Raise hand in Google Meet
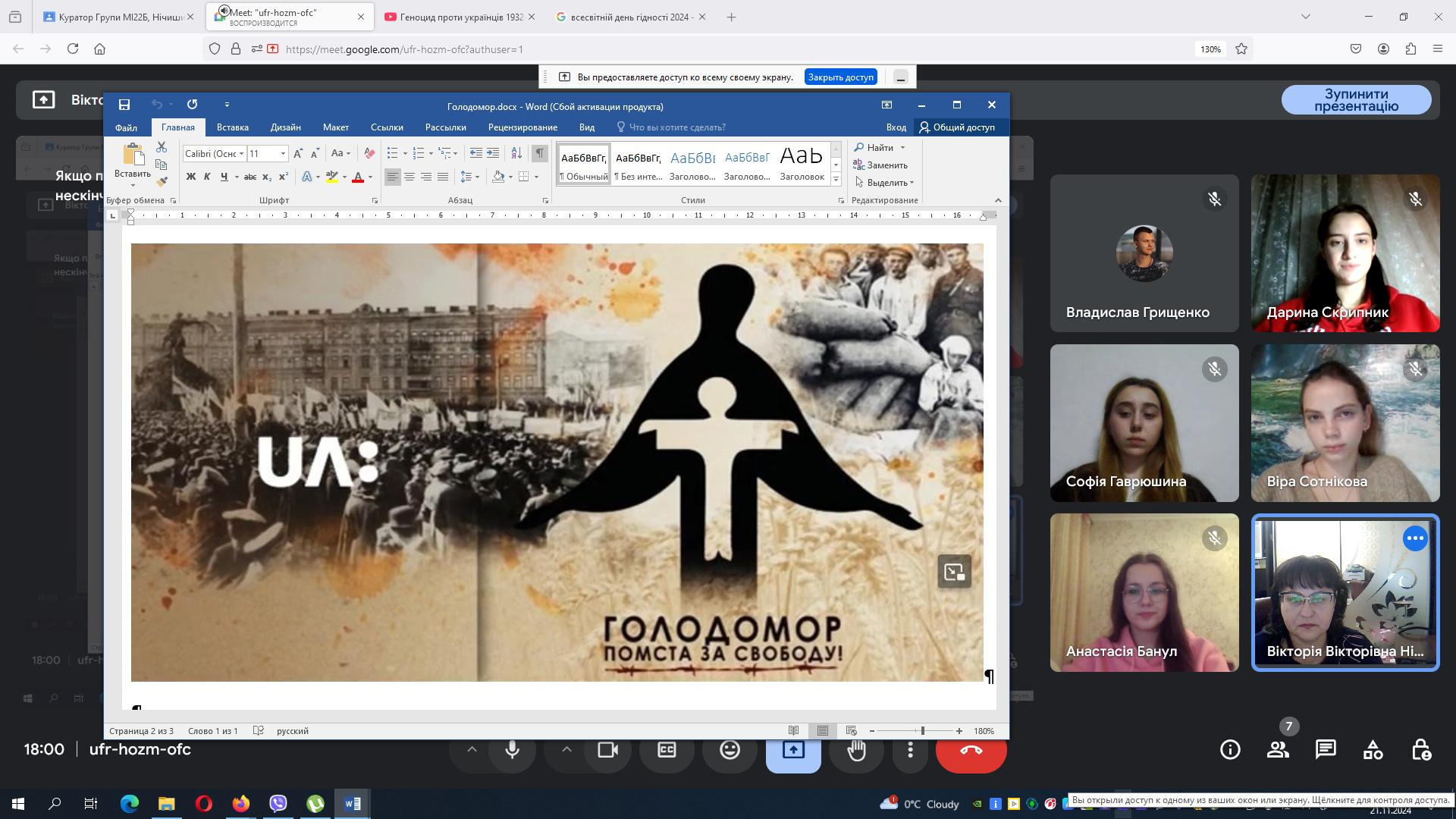The image size is (1456, 819). 857,750
